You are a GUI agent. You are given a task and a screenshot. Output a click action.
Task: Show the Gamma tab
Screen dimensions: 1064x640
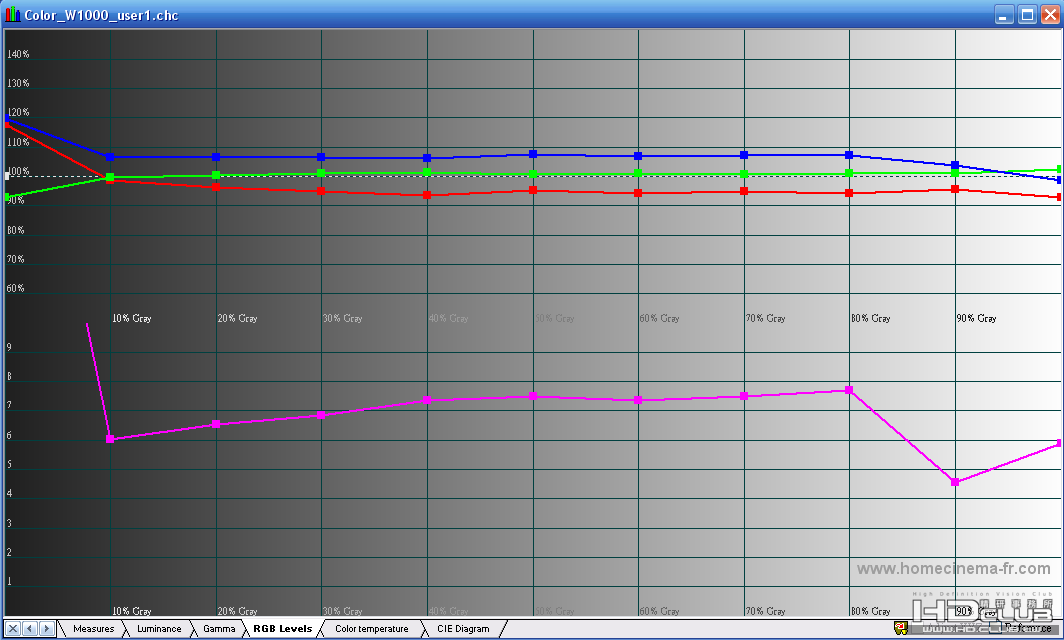tap(219, 628)
